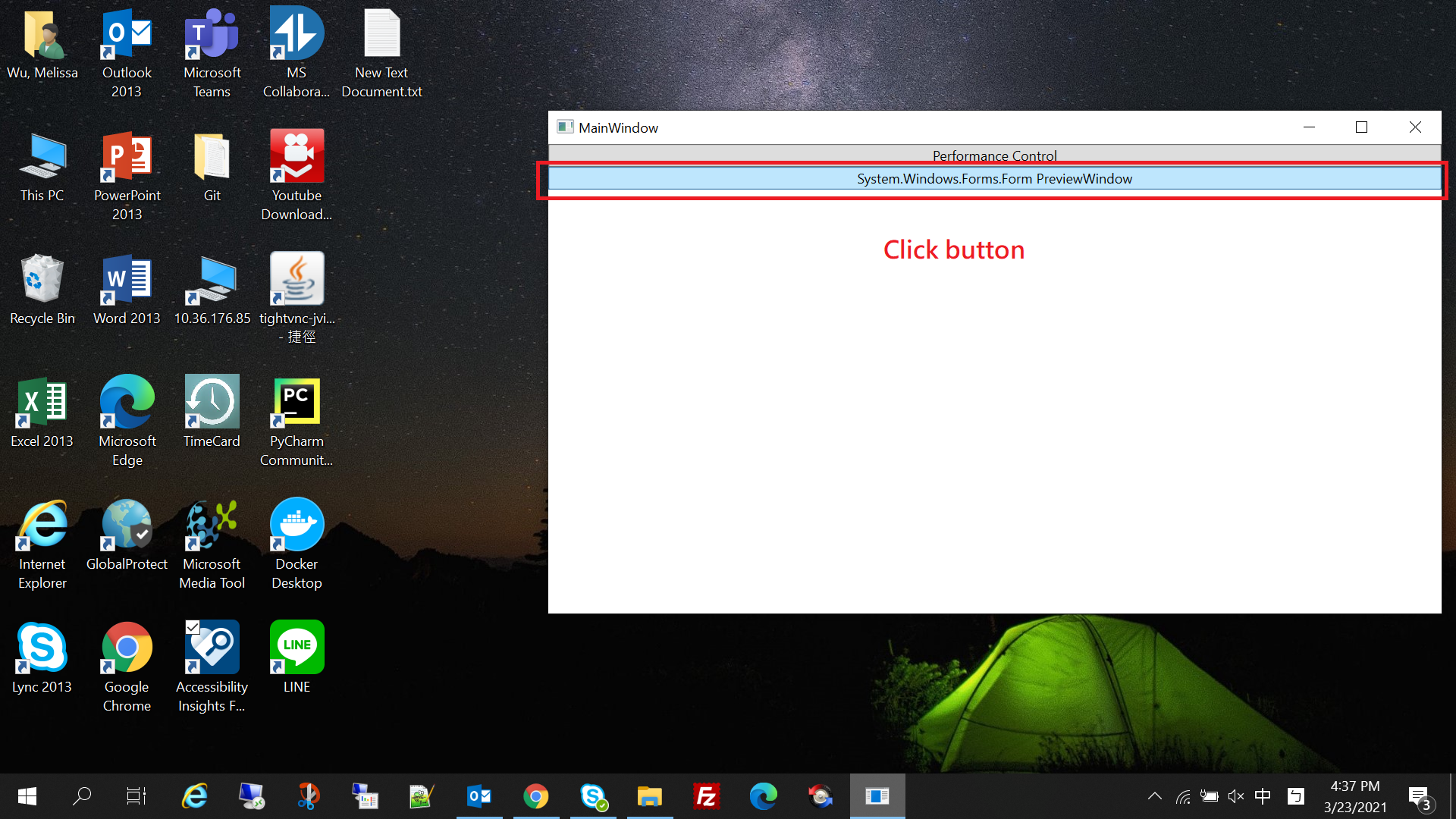This screenshot has height=819, width=1456.
Task: Switch input method via the 中 indicator
Action: tap(1263, 796)
